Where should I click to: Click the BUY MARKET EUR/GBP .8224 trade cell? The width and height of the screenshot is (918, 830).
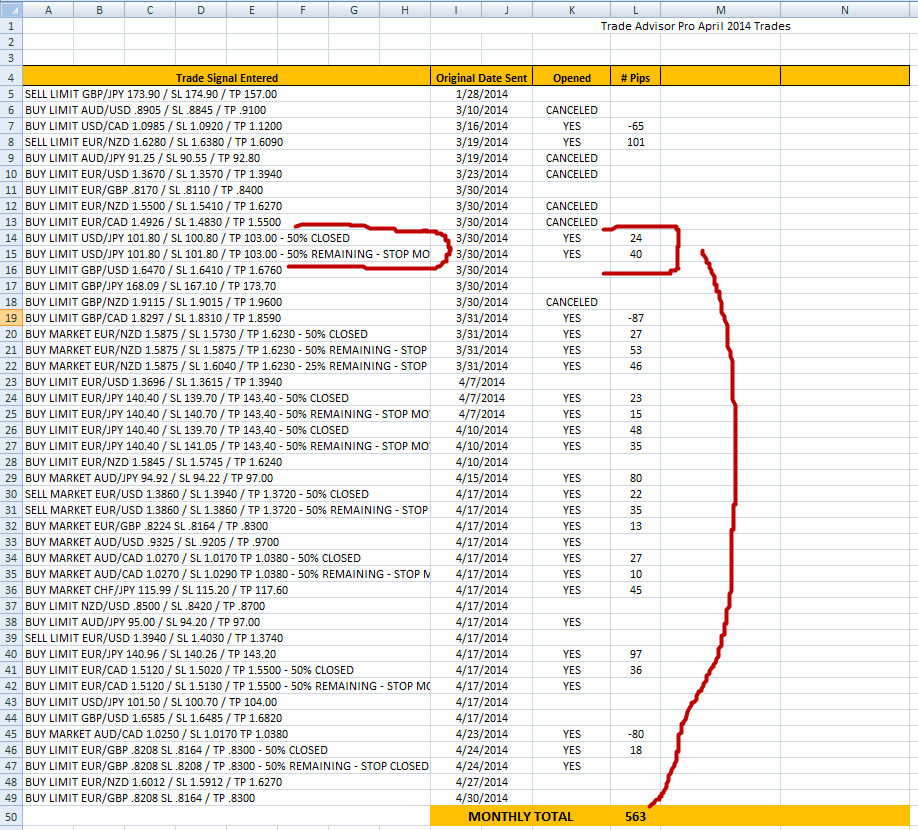point(227,526)
